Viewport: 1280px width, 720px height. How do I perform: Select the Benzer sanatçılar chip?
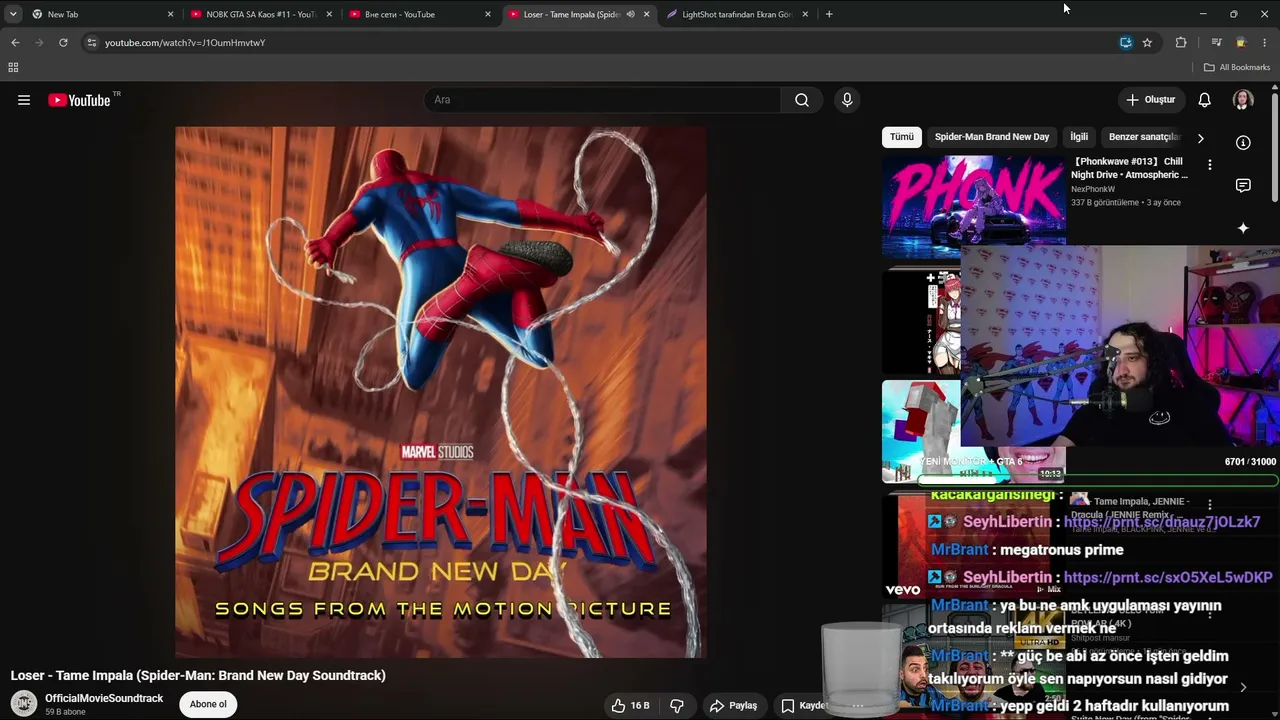click(x=1144, y=137)
